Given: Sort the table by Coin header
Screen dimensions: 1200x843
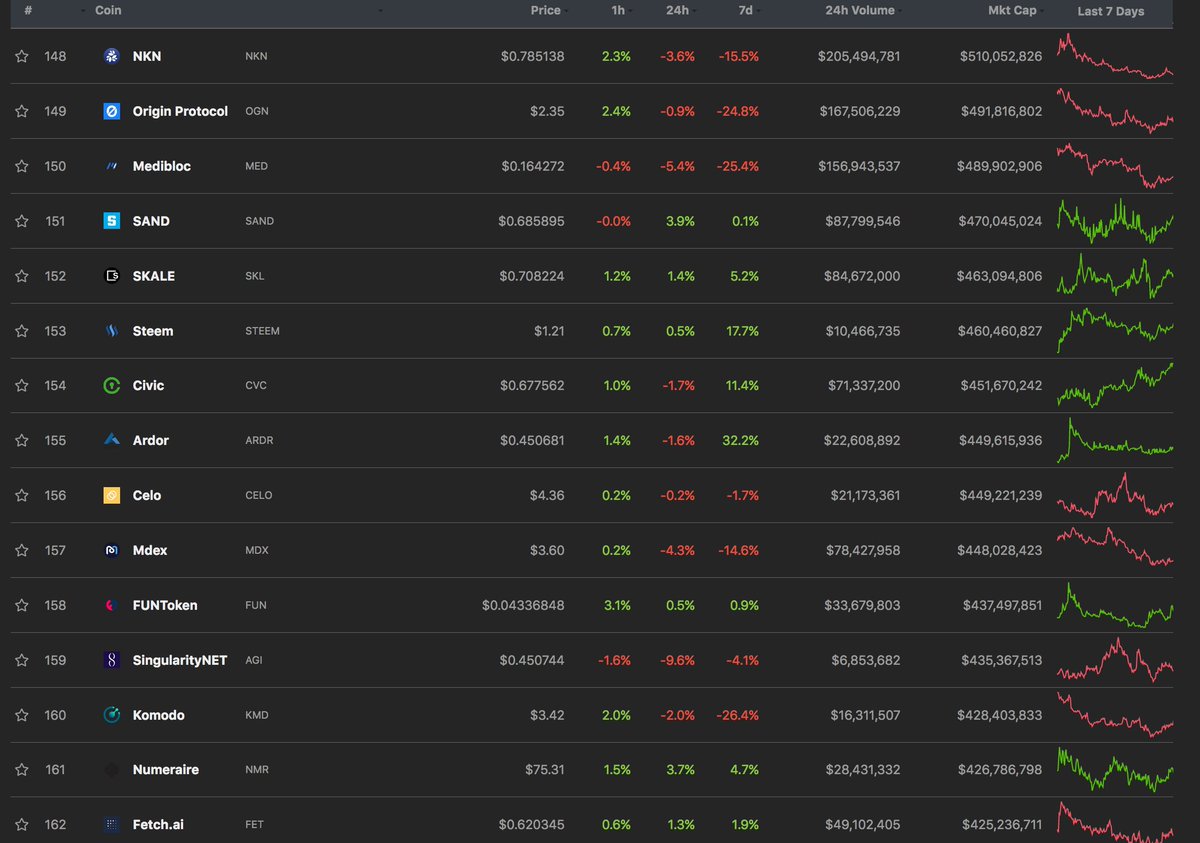Looking at the screenshot, I should tap(108, 11).
